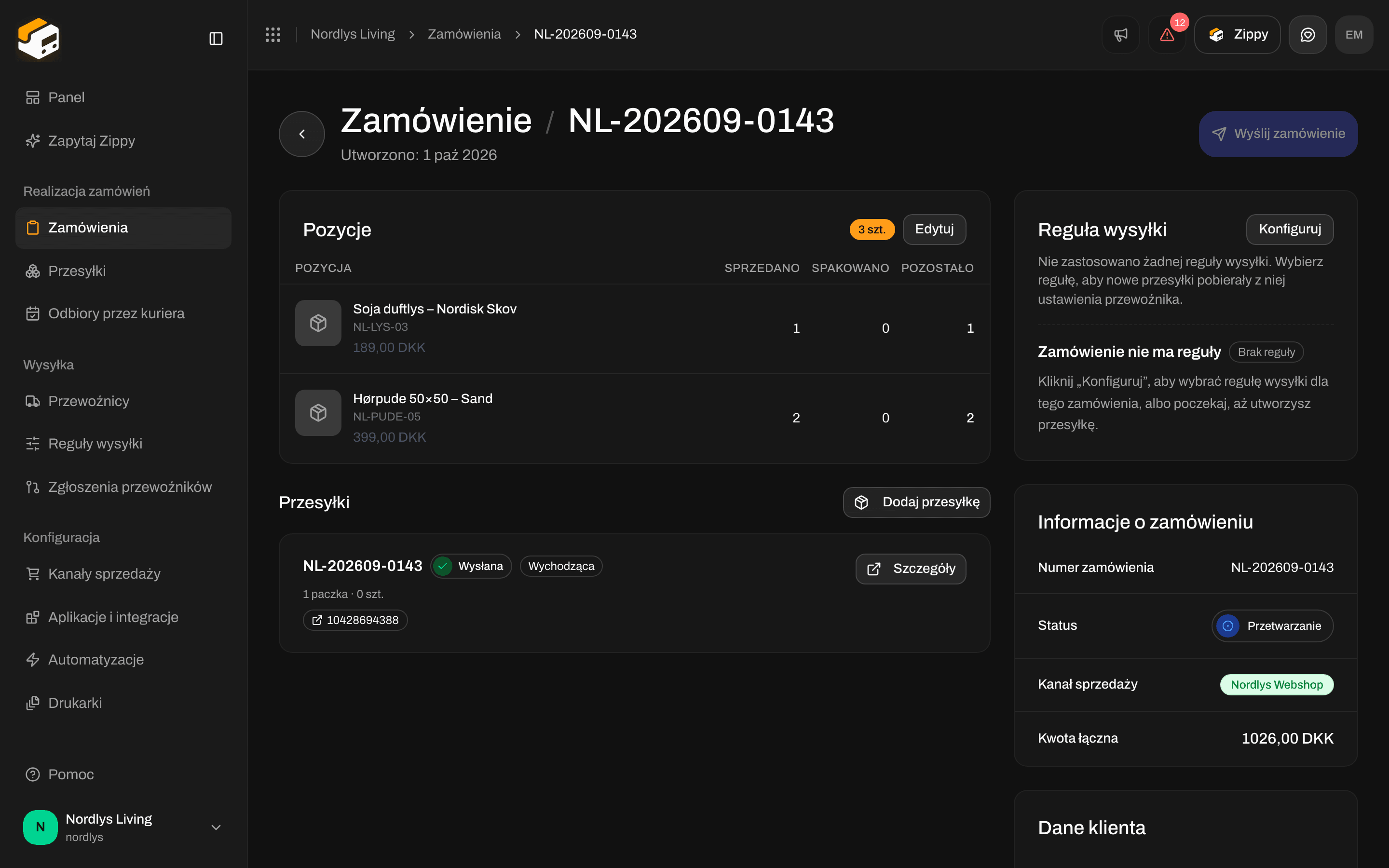Open Aplikacje i integracje
Viewport: 1389px width, 868px height.
coord(123,617)
